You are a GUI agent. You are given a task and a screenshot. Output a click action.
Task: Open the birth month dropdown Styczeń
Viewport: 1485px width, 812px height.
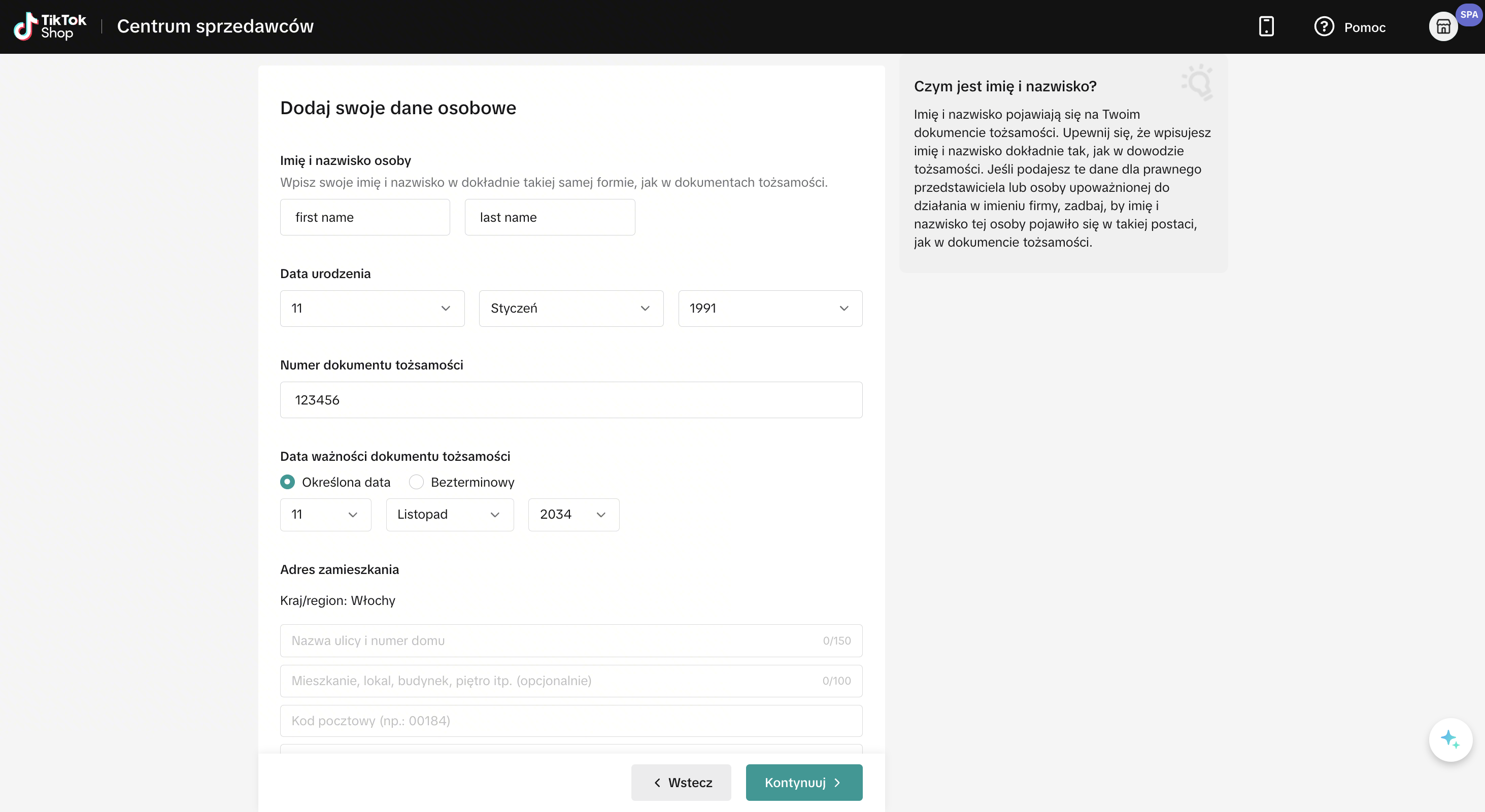(x=571, y=309)
